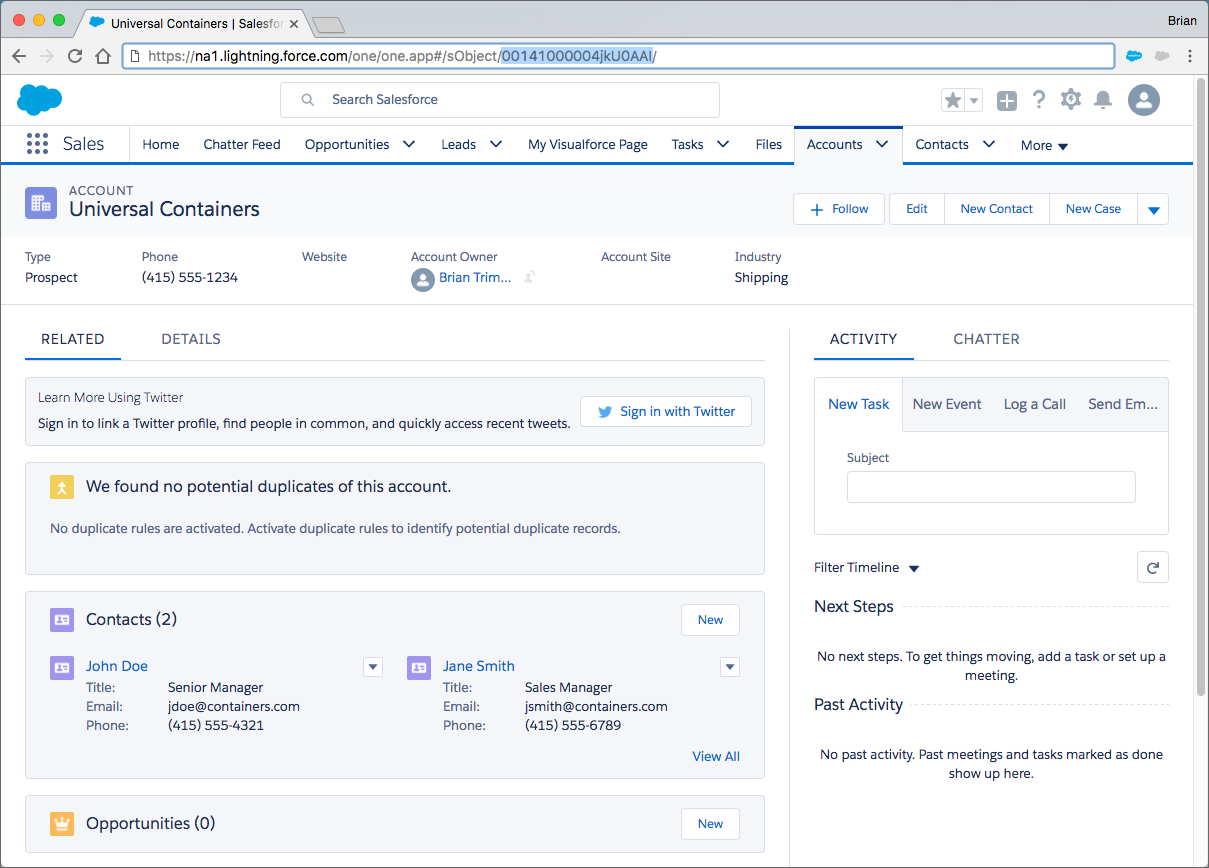1209x868 pixels.
Task: Click the Edit account button
Action: [x=917, y=209]
